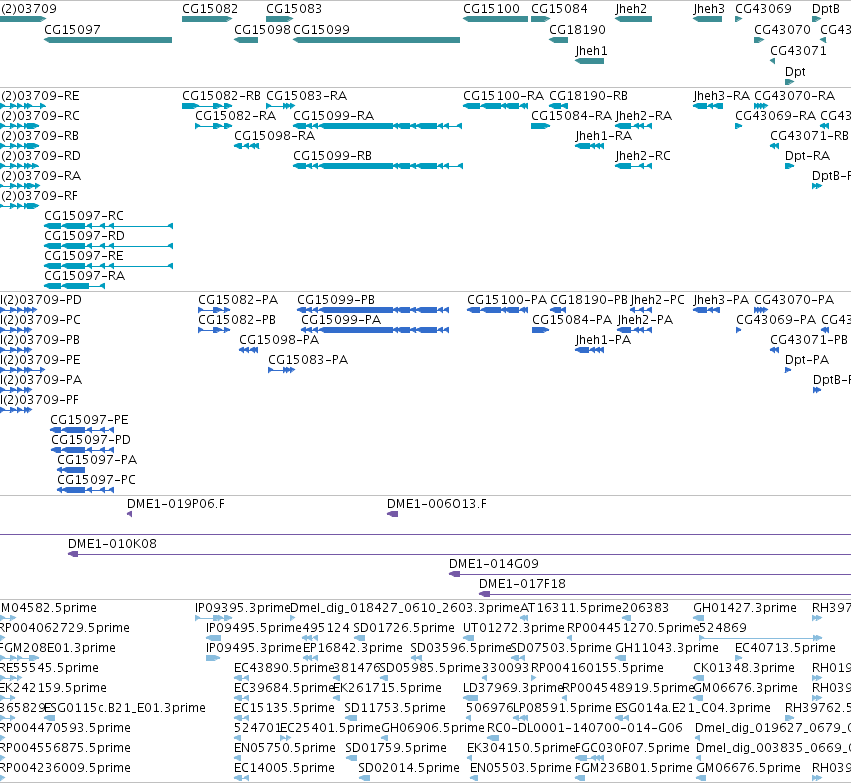Screen dimensions: 851x783
Task: Select transcript CG15097-RA label
Action: (x=84, y=276)
